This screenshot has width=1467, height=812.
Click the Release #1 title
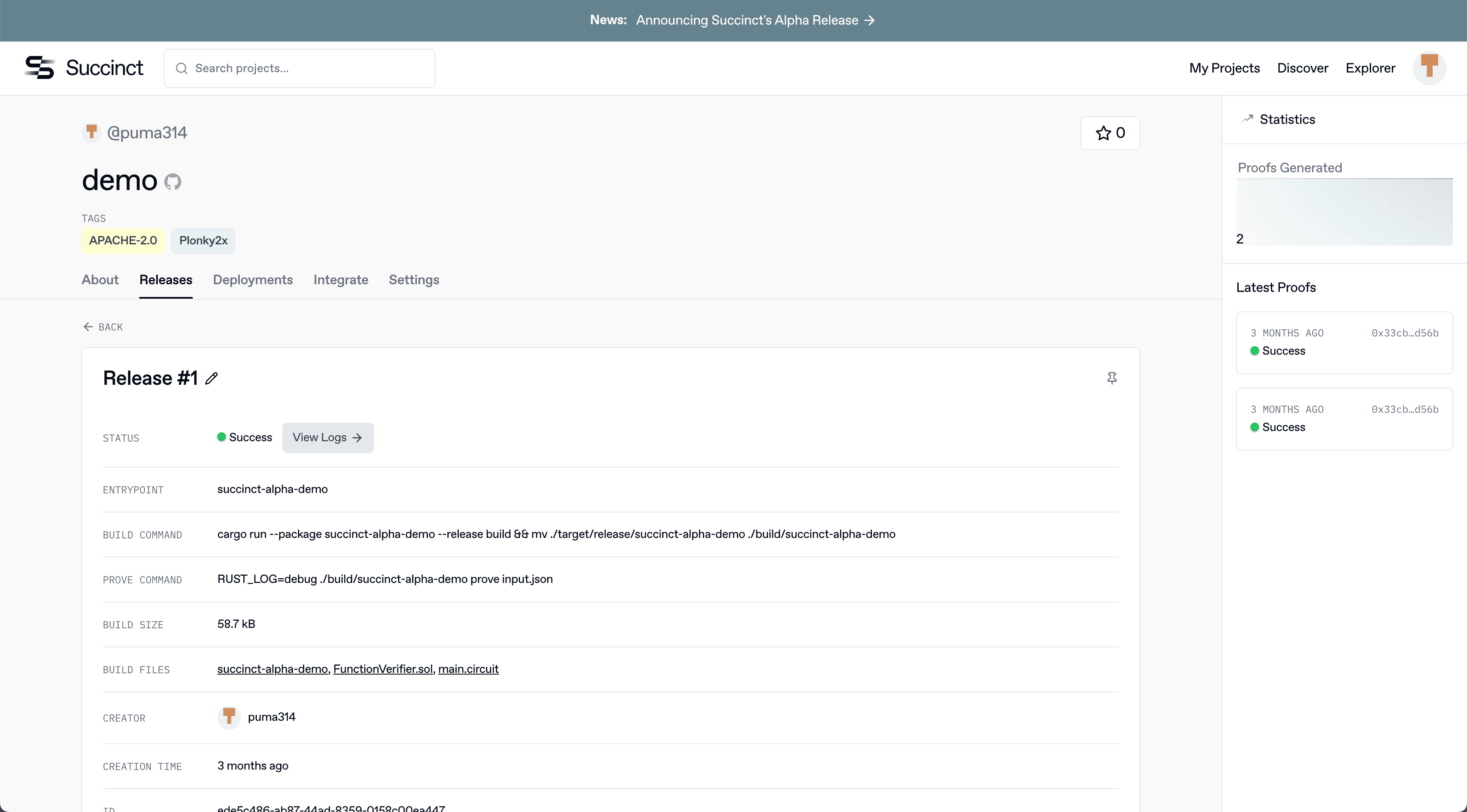coord(150,378)
